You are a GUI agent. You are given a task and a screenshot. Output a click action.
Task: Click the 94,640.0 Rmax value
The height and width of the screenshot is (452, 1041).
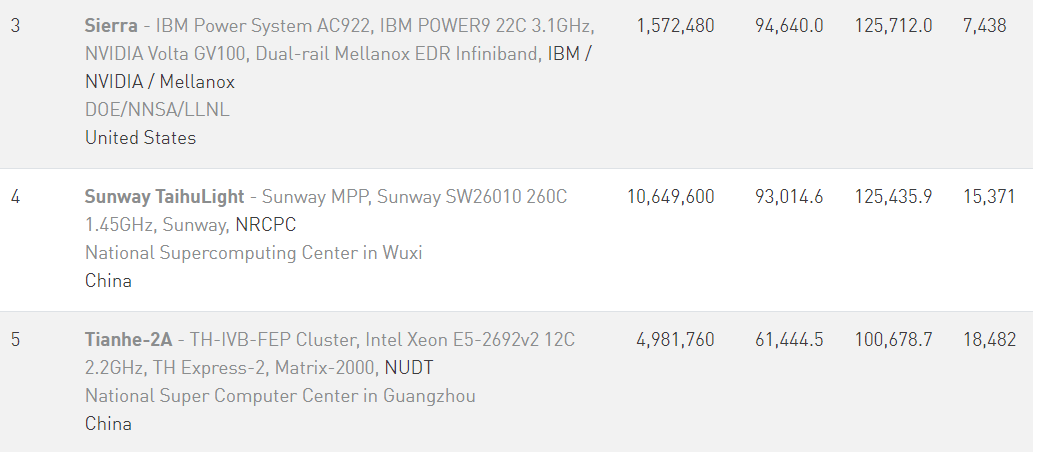point(789,26)
